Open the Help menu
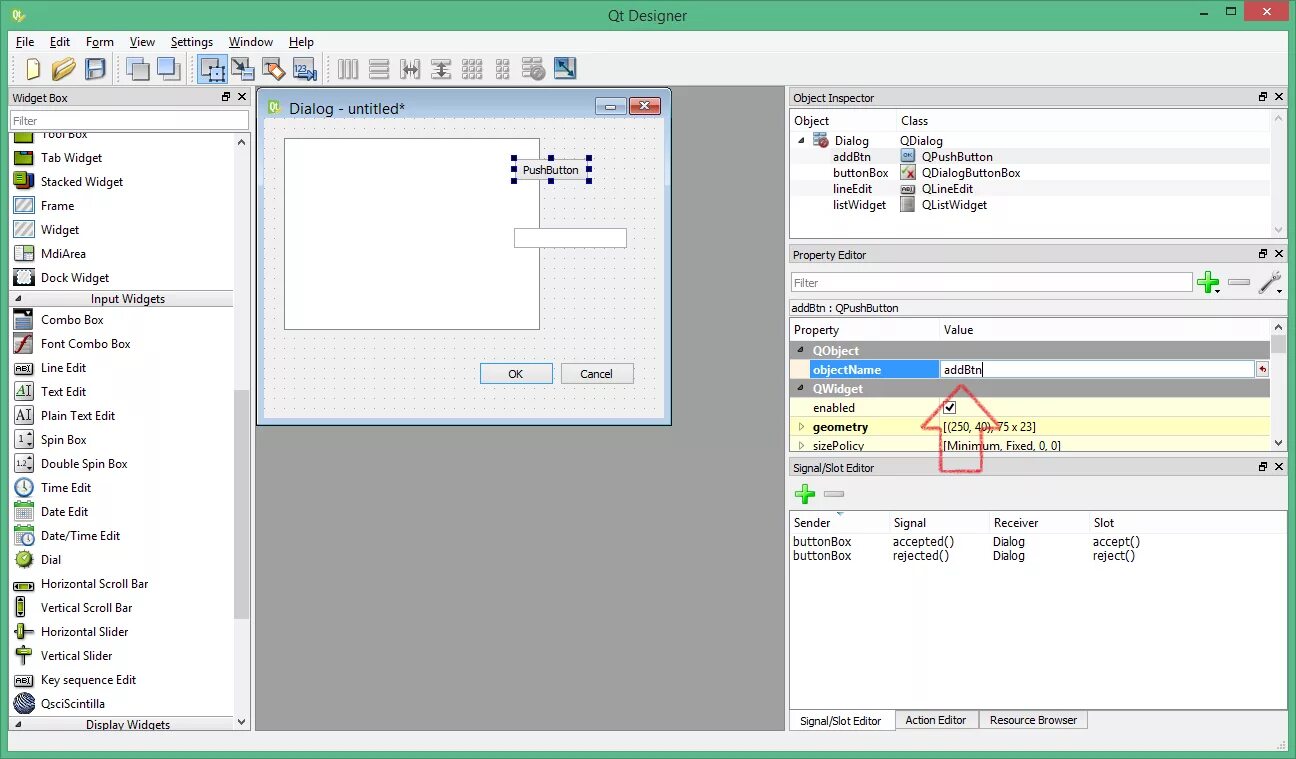 (x=301, y=42)
